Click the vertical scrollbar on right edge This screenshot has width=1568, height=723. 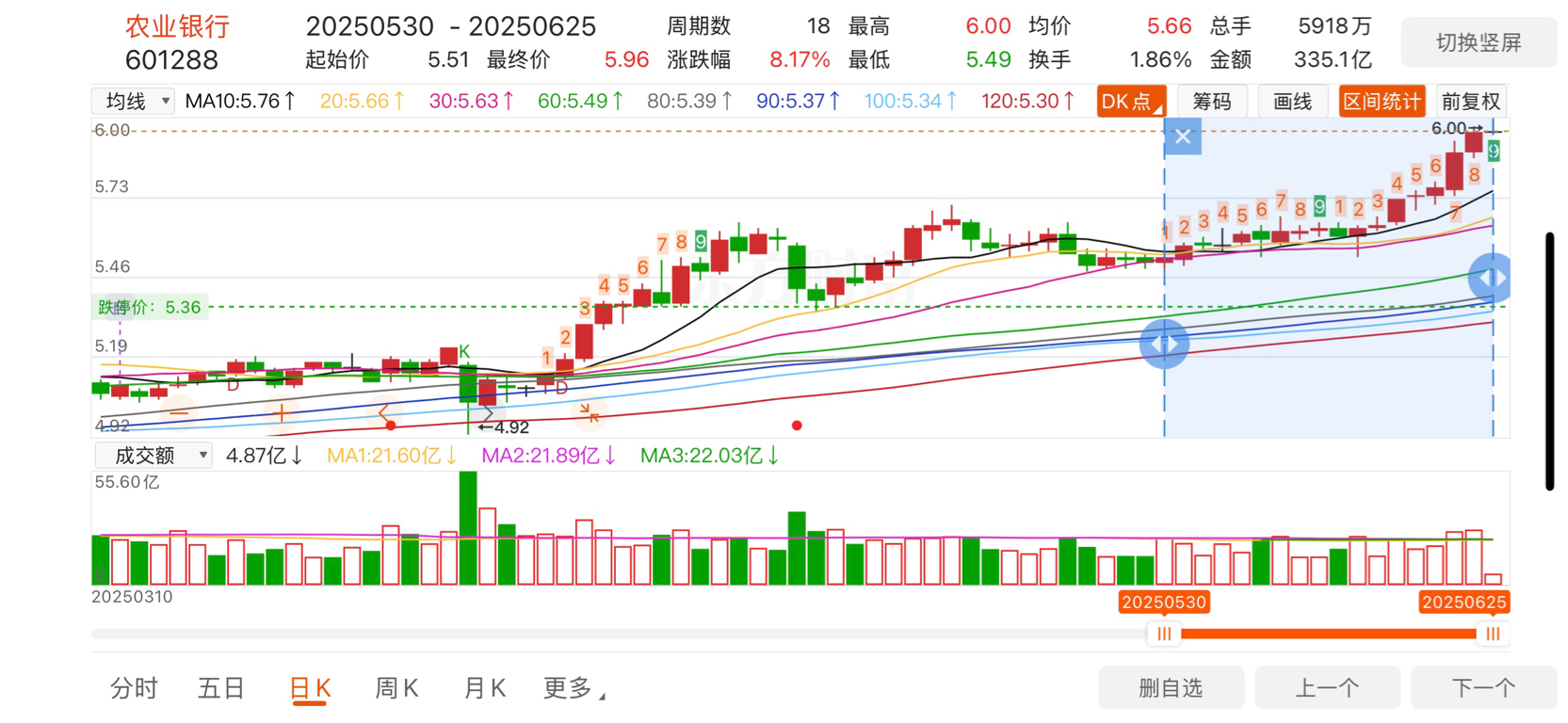coord(1549,361)
